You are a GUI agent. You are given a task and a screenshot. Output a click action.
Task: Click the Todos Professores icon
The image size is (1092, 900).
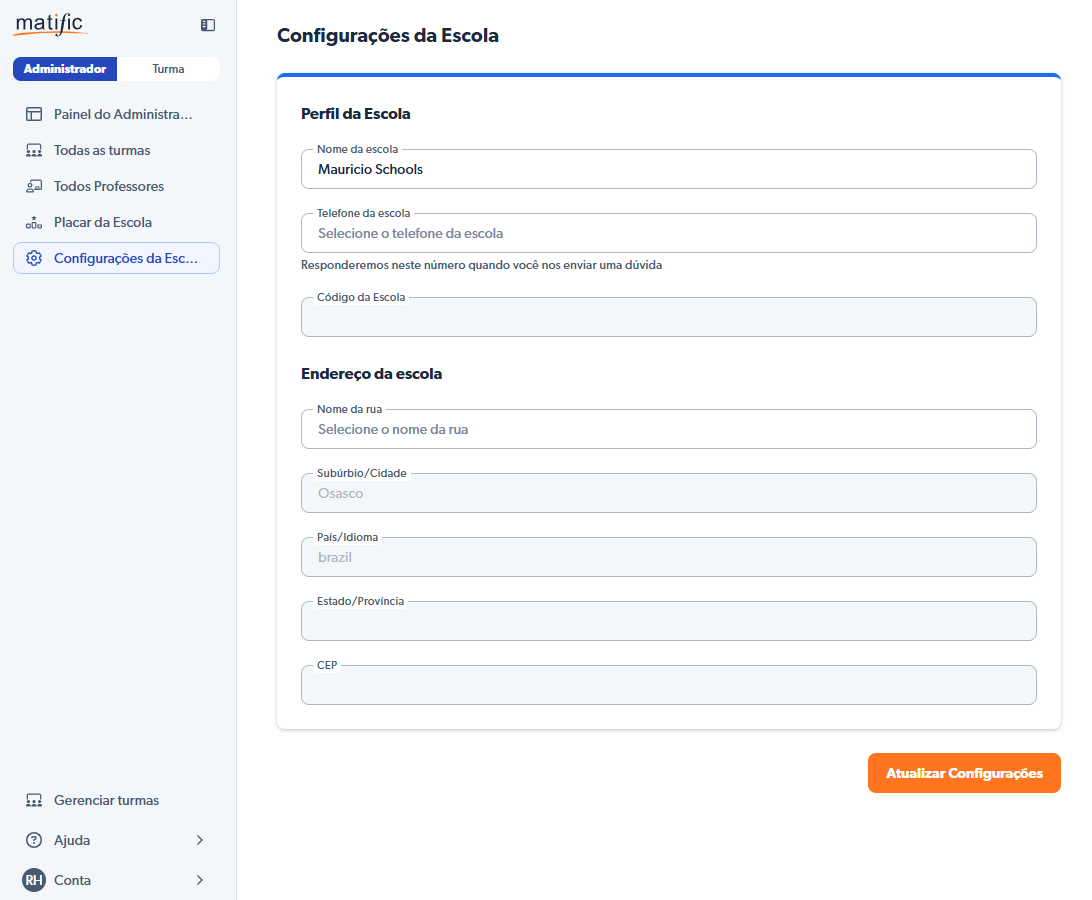(x=34, y=186)
